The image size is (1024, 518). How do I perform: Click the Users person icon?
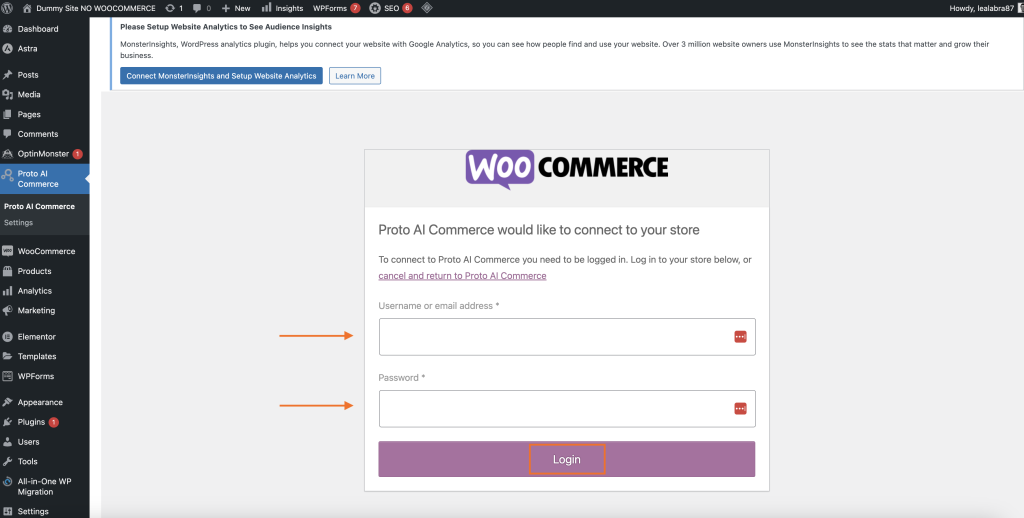[x=7, y=442]
